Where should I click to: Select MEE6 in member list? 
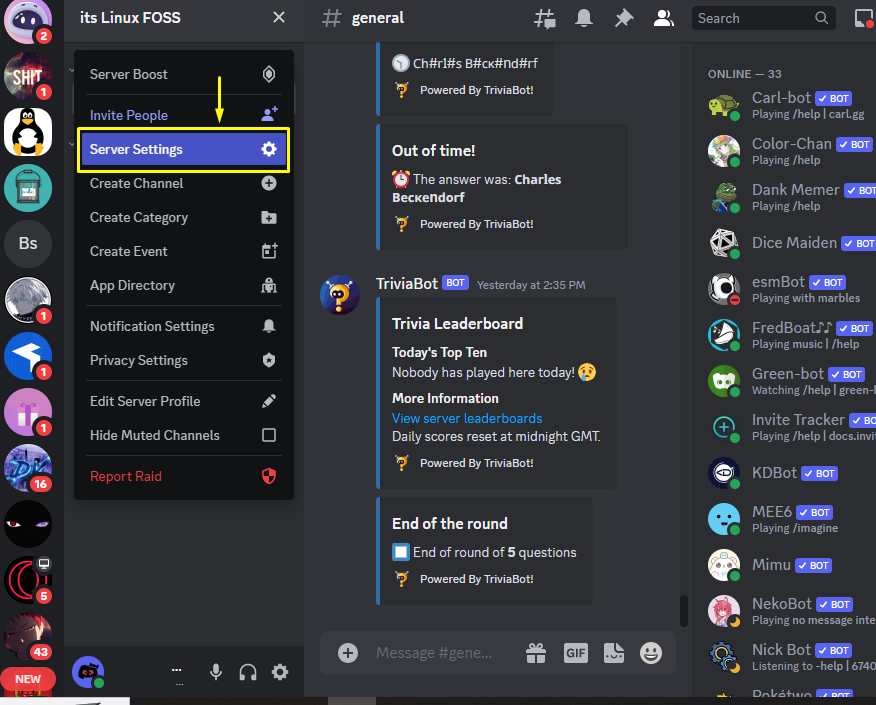[785, 519]
